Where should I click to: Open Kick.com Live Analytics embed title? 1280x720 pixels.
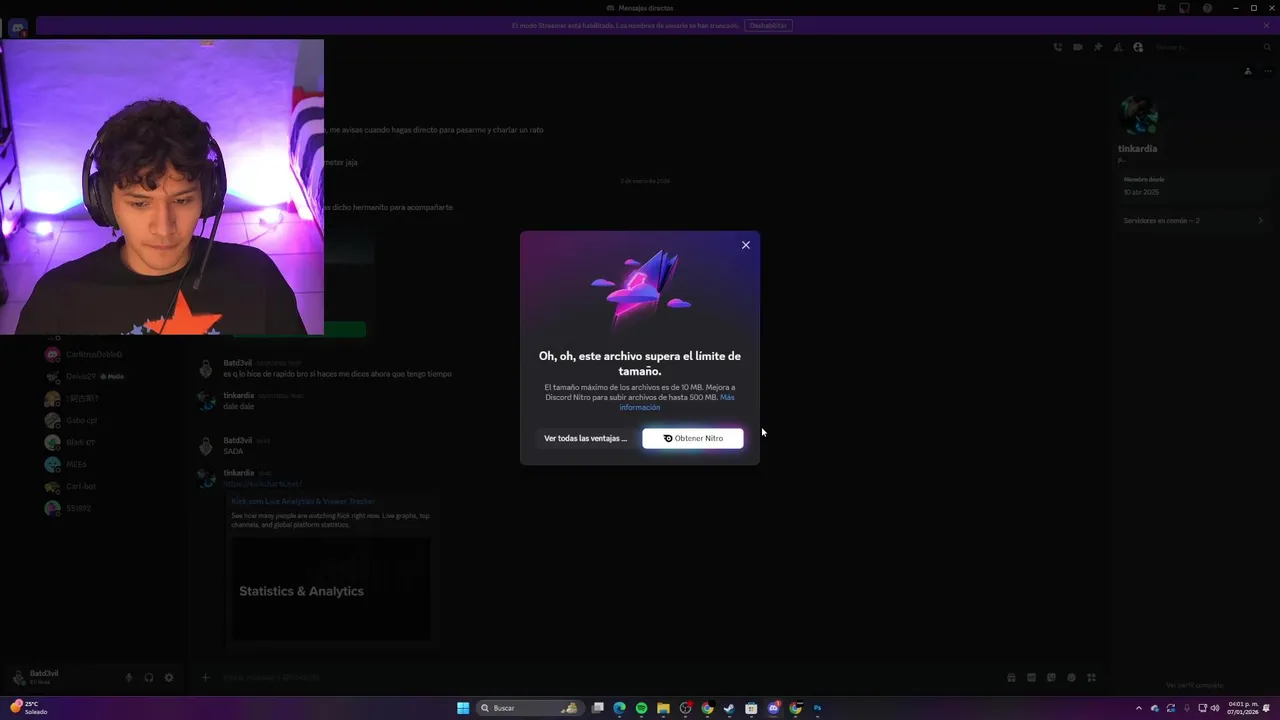click(x=303, y=501)
